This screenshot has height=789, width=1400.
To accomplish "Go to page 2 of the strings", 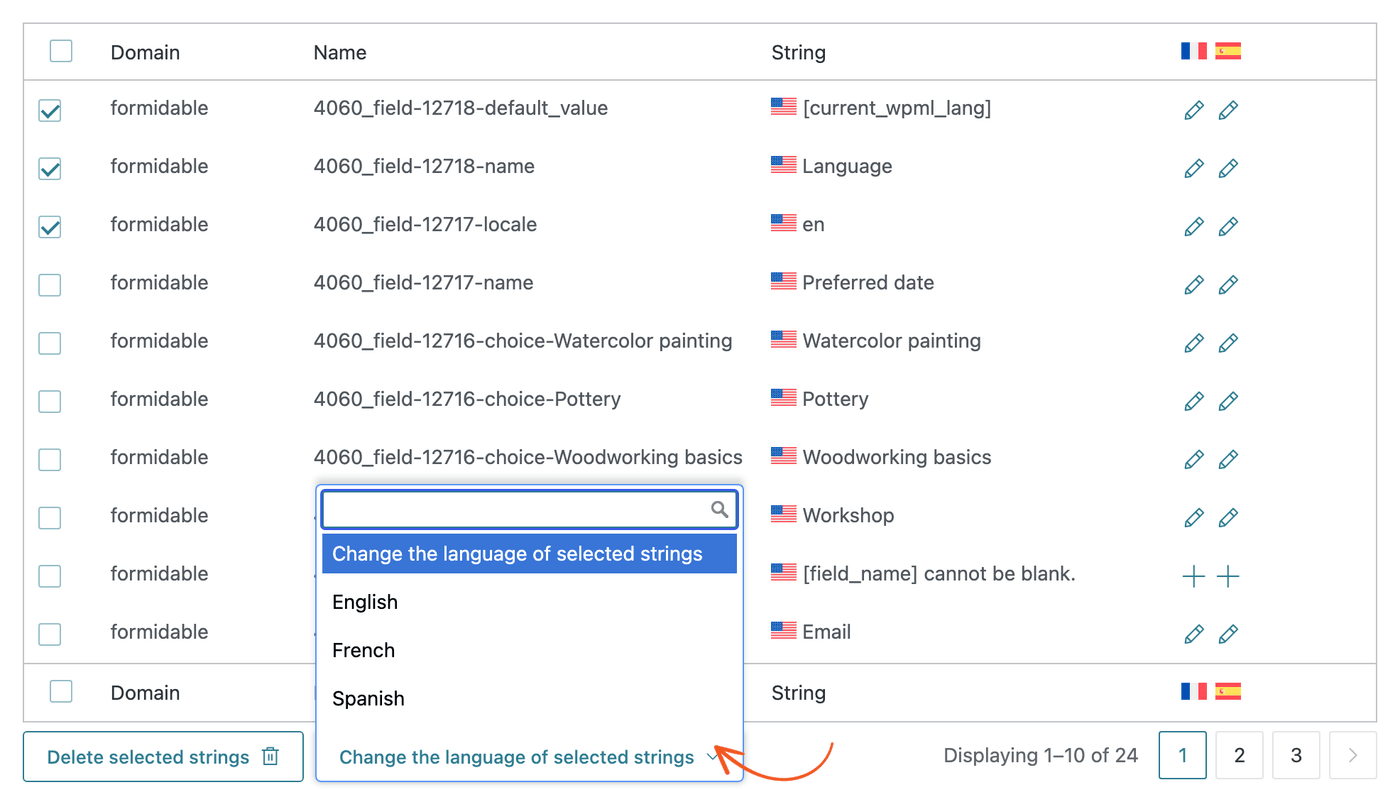I will pos(1239,756).
